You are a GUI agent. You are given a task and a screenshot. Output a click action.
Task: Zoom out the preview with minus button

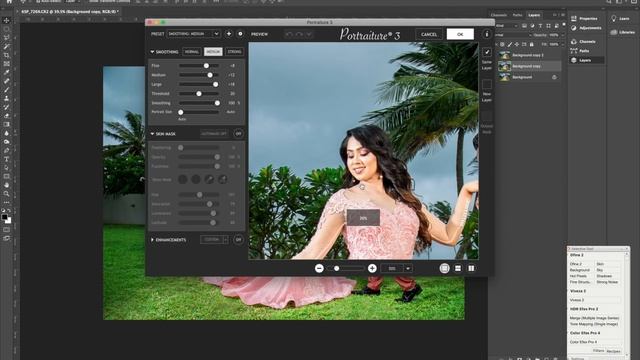[319, 268]
